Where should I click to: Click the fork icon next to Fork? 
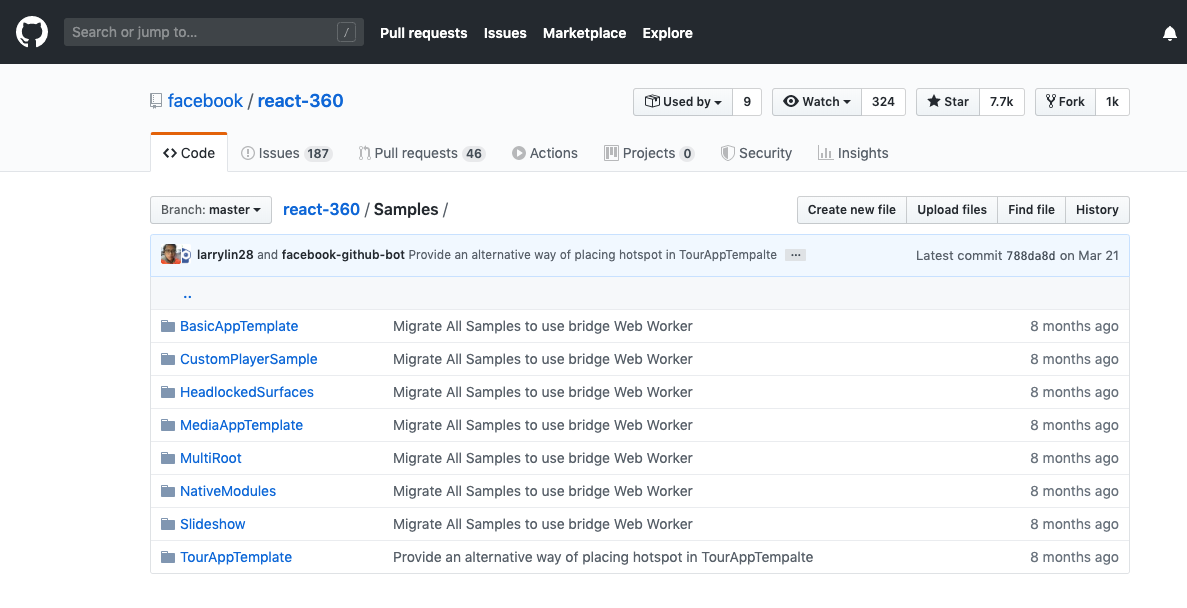[x=1049, y=101]
